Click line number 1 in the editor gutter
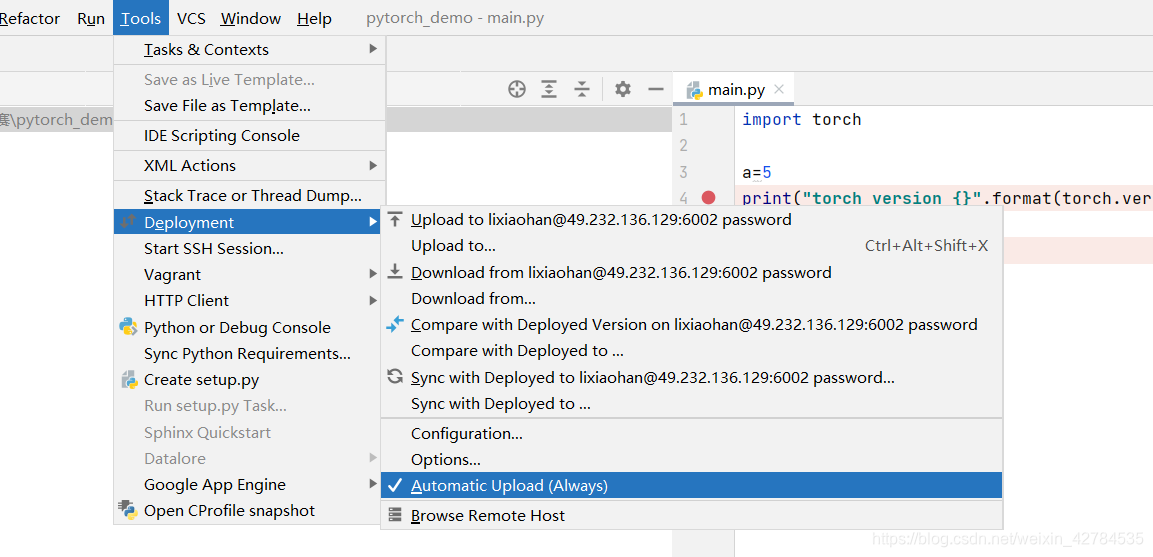 point(684,119)
